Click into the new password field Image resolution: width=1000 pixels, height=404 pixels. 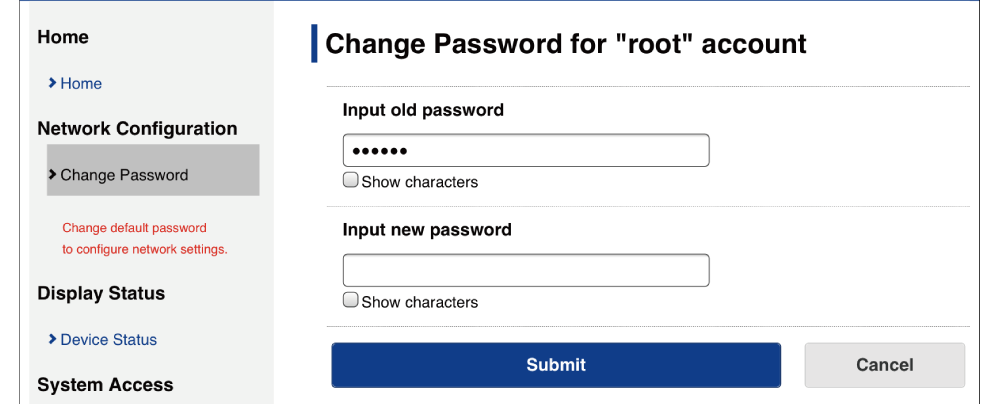pos(526,270)
